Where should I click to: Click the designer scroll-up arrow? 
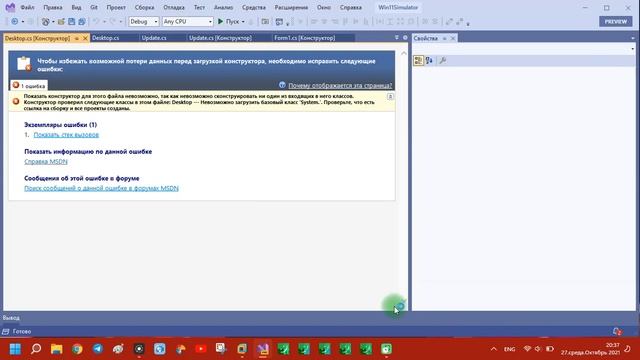coord(404,53)
